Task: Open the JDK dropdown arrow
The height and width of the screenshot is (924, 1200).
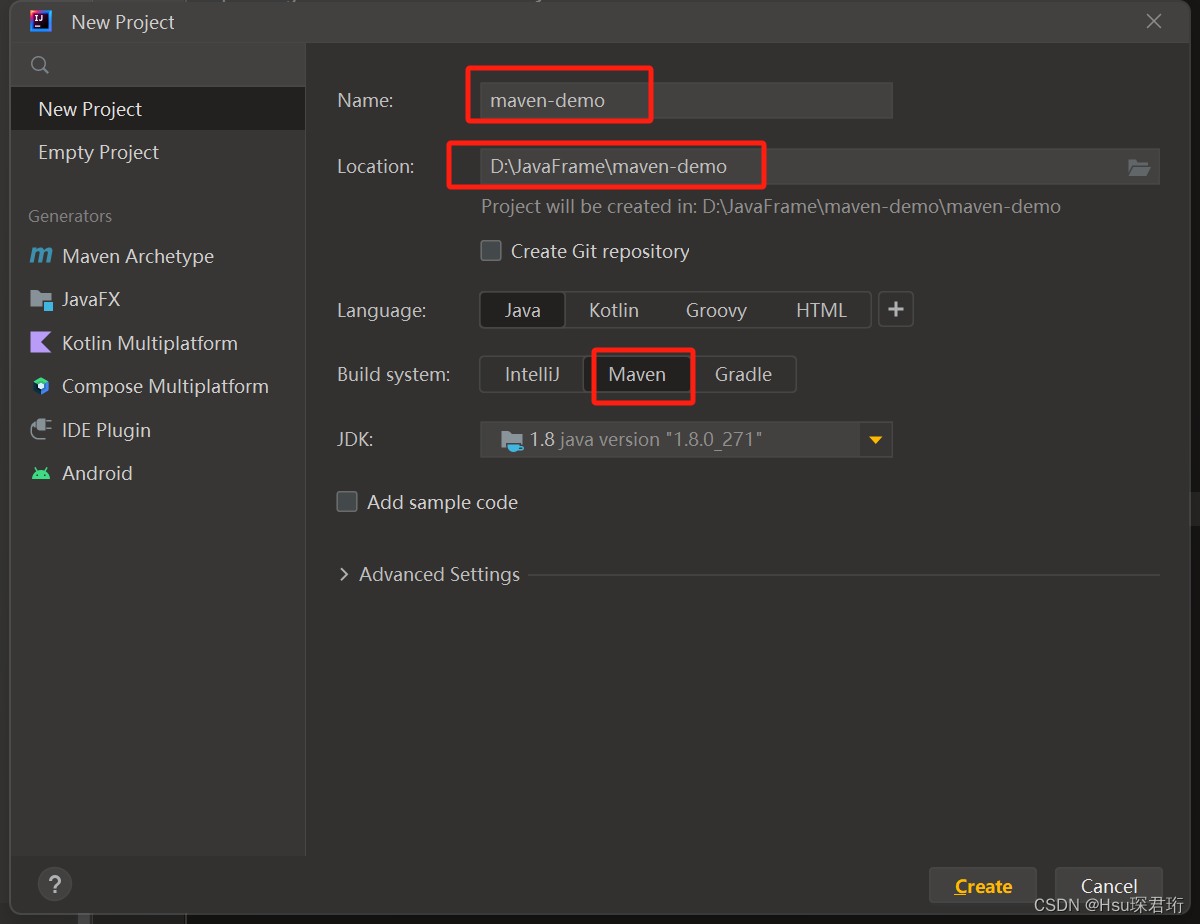Action: pos(876,440)
